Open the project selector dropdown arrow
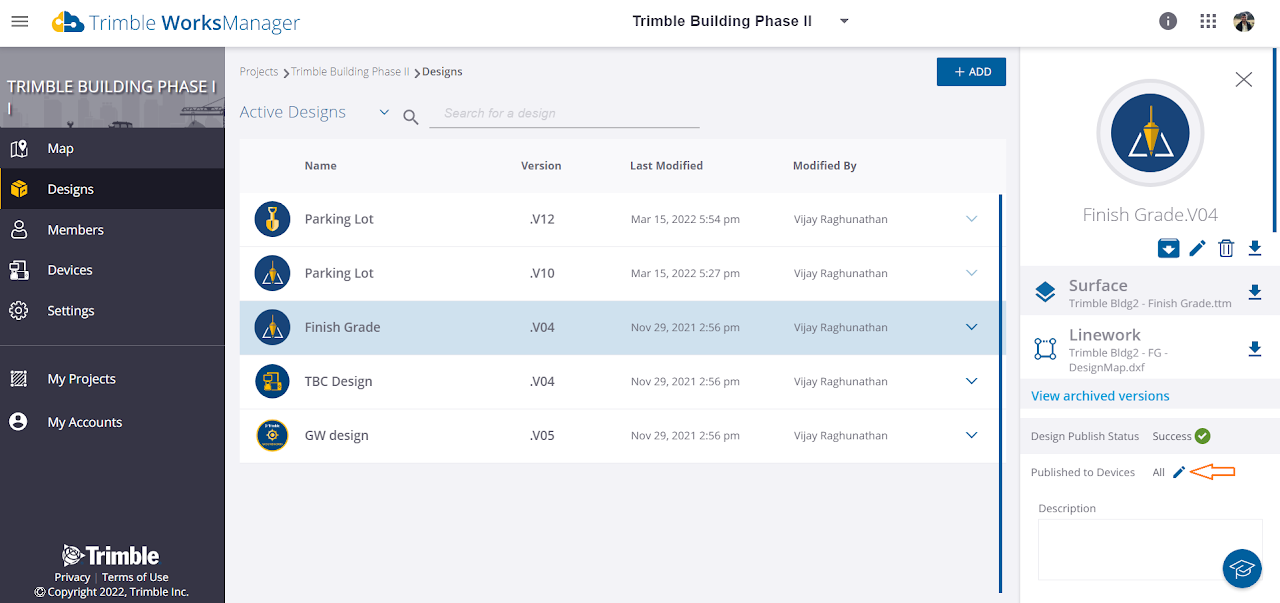This screenshot has width=1280, height=603. point(844,21)
